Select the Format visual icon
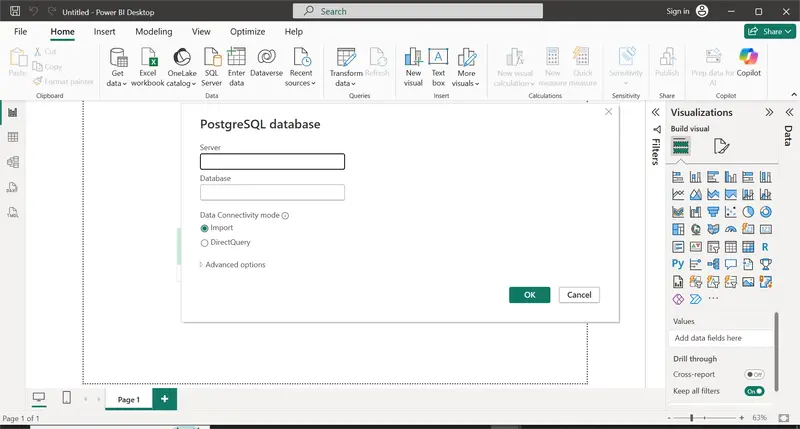The image size is (800, 429). point(721,146)
